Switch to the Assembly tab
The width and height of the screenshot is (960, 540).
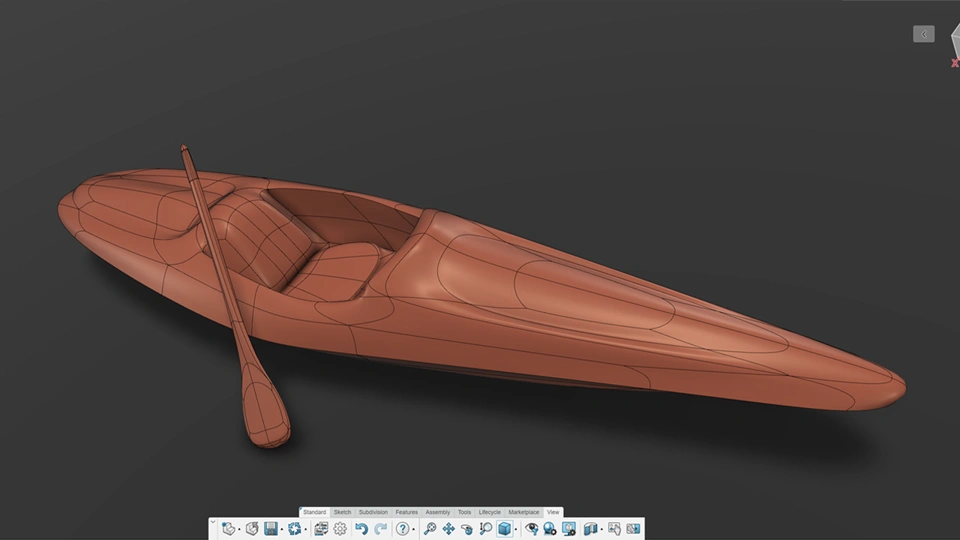click(x=438, y=512)
